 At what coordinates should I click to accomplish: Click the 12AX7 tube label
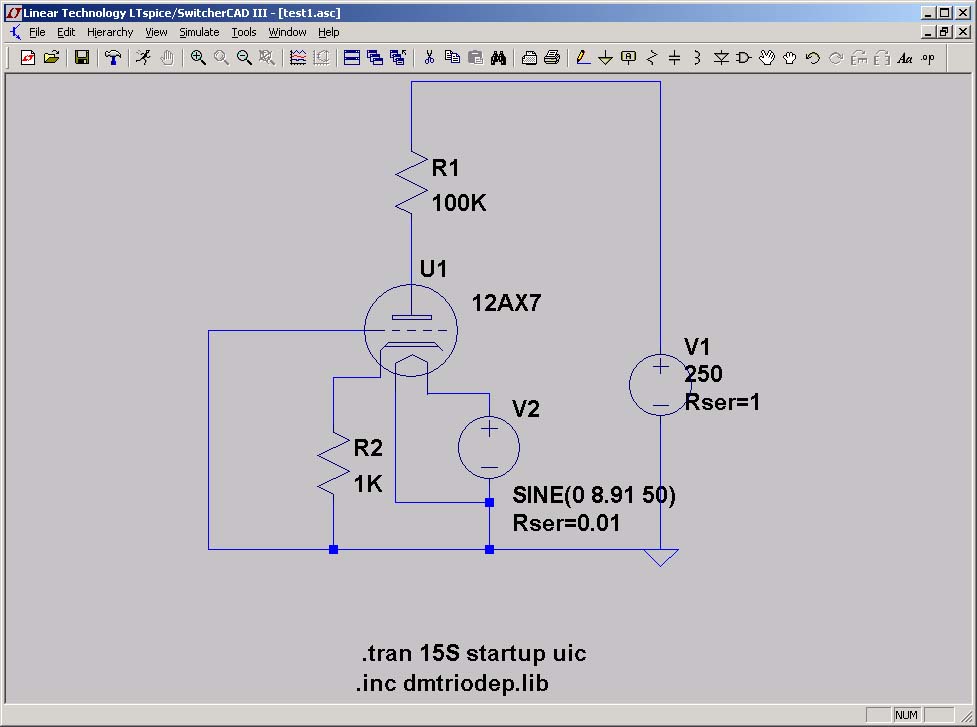coord(506,303)
